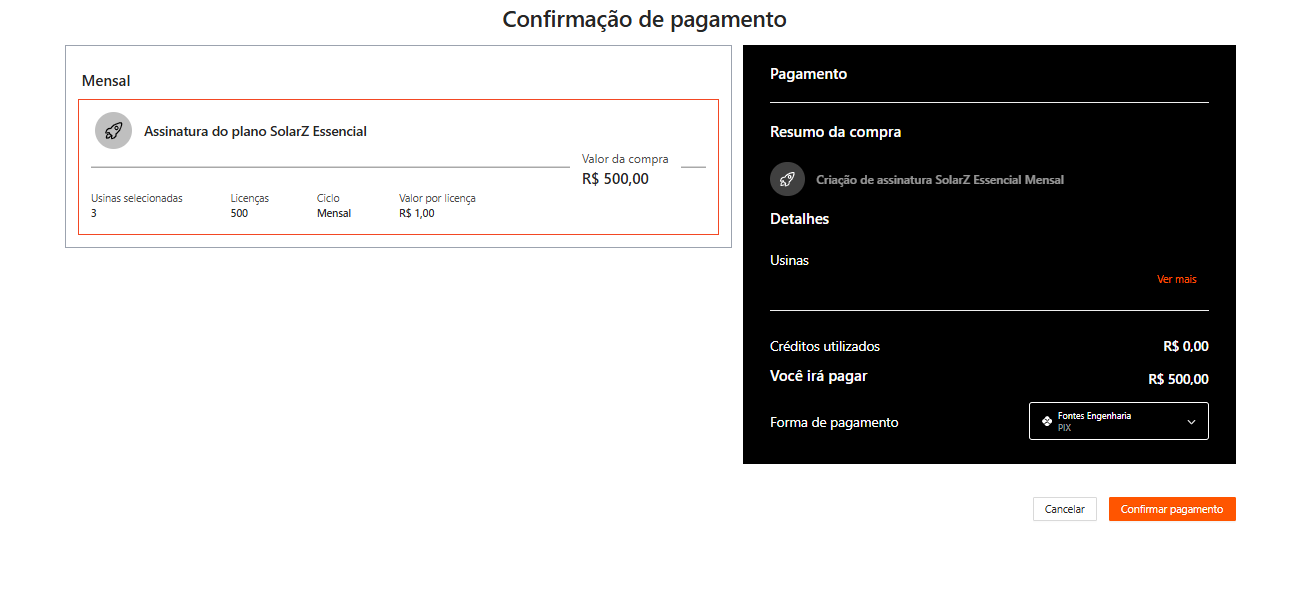1306x600 pixels.
Task: Click the Ver mais link under Usinas
Action: coord(1176,279)
